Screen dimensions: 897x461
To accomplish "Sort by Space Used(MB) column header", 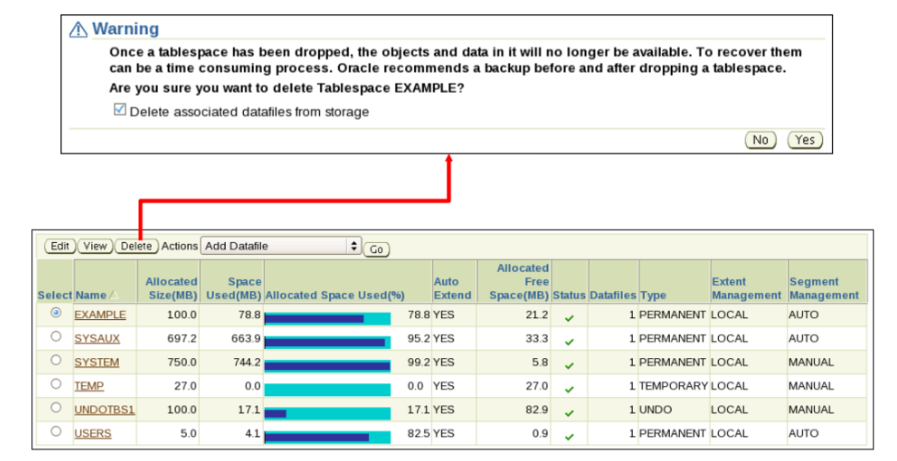I will 234,288.
